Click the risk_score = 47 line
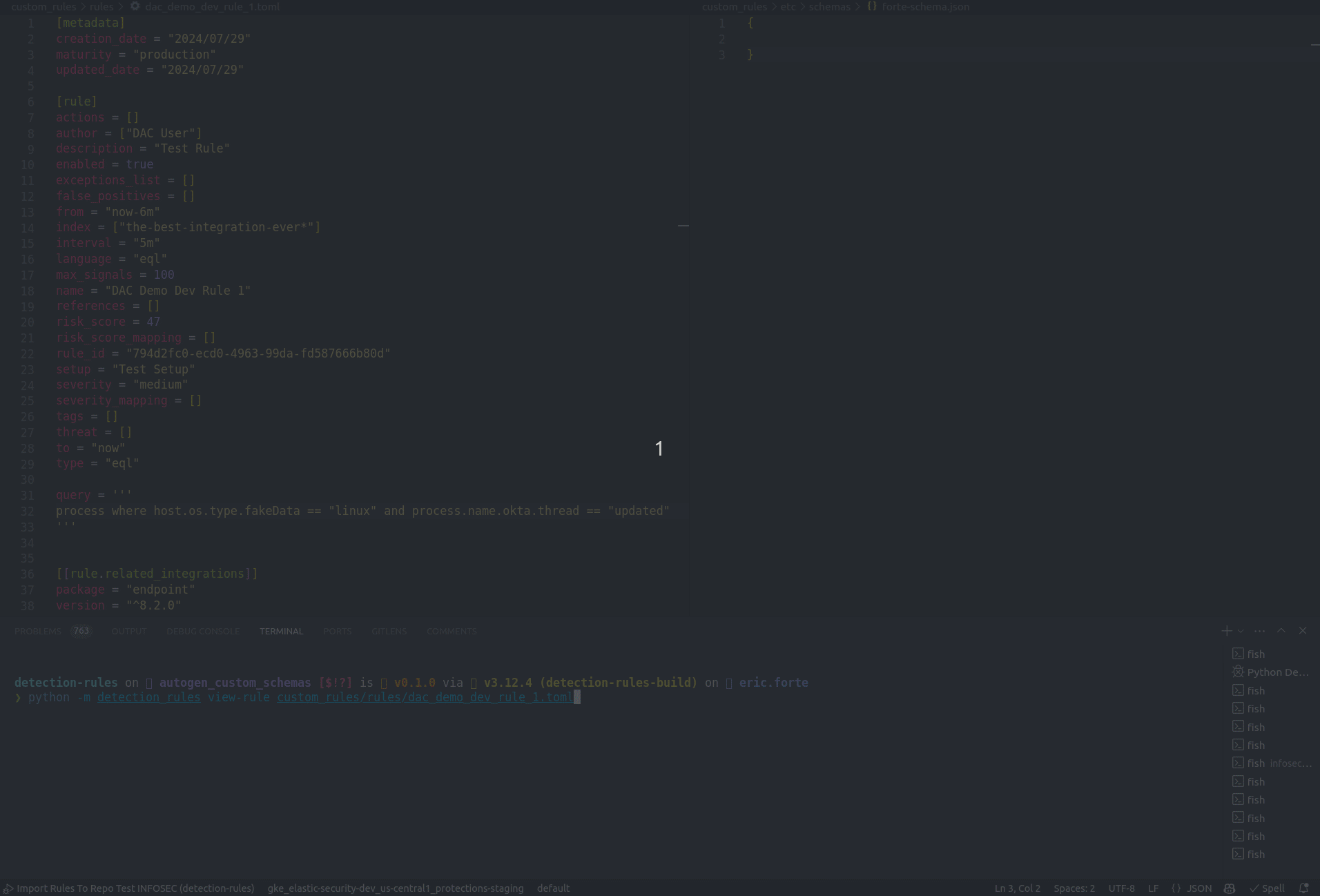The image size is (1320, 896). (x=108, y=322)
